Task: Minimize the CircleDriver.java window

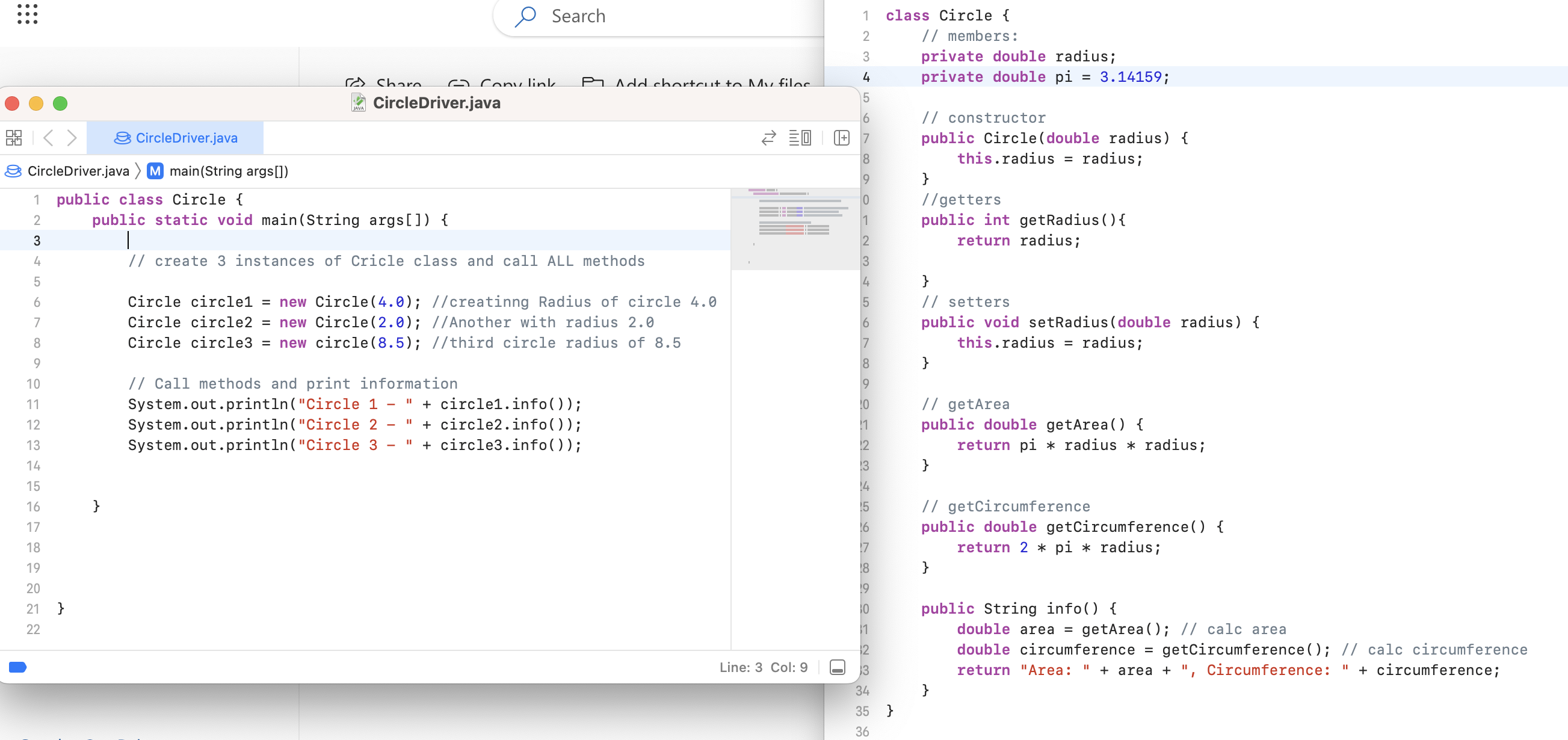Action: pos(36,103)
